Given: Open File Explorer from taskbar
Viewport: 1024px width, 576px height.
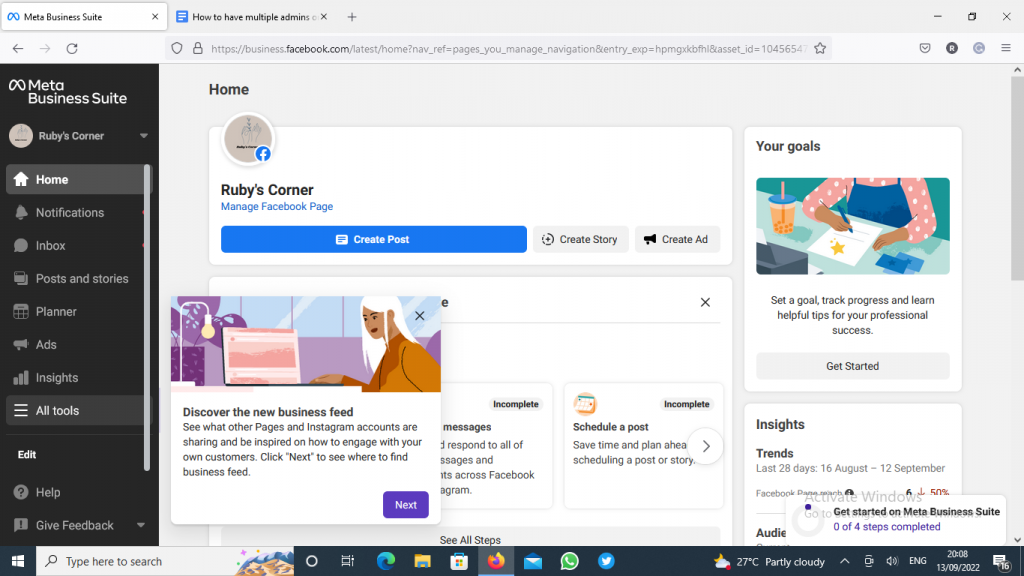Looking at the screenshot, I should (x=423, y=561).
